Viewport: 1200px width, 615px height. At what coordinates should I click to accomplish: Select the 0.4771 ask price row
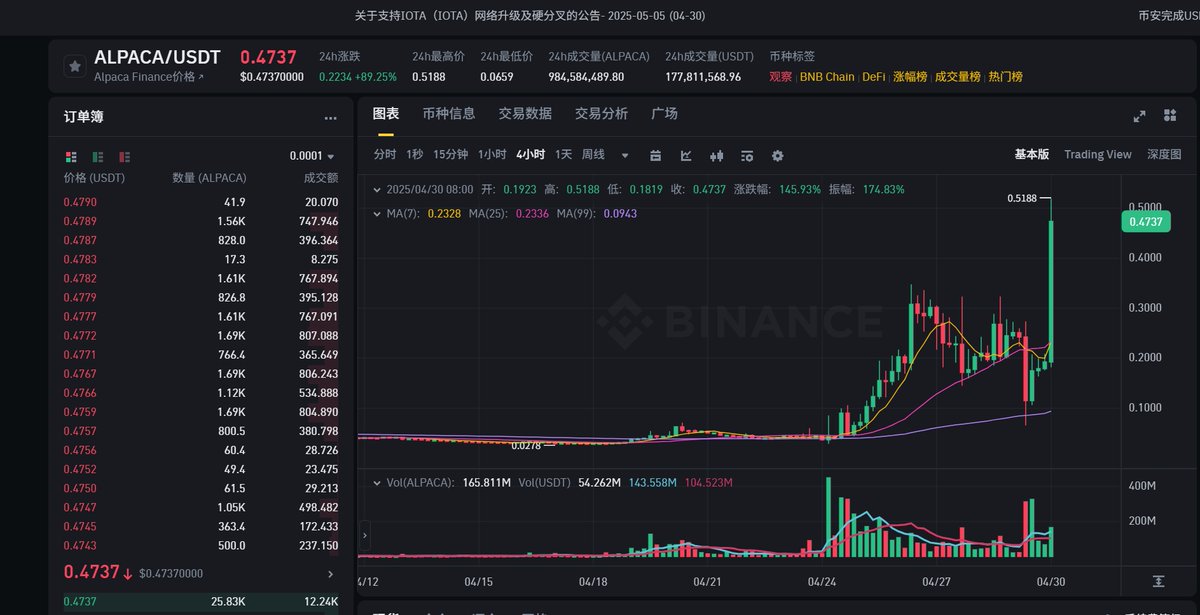click(201, 355)
